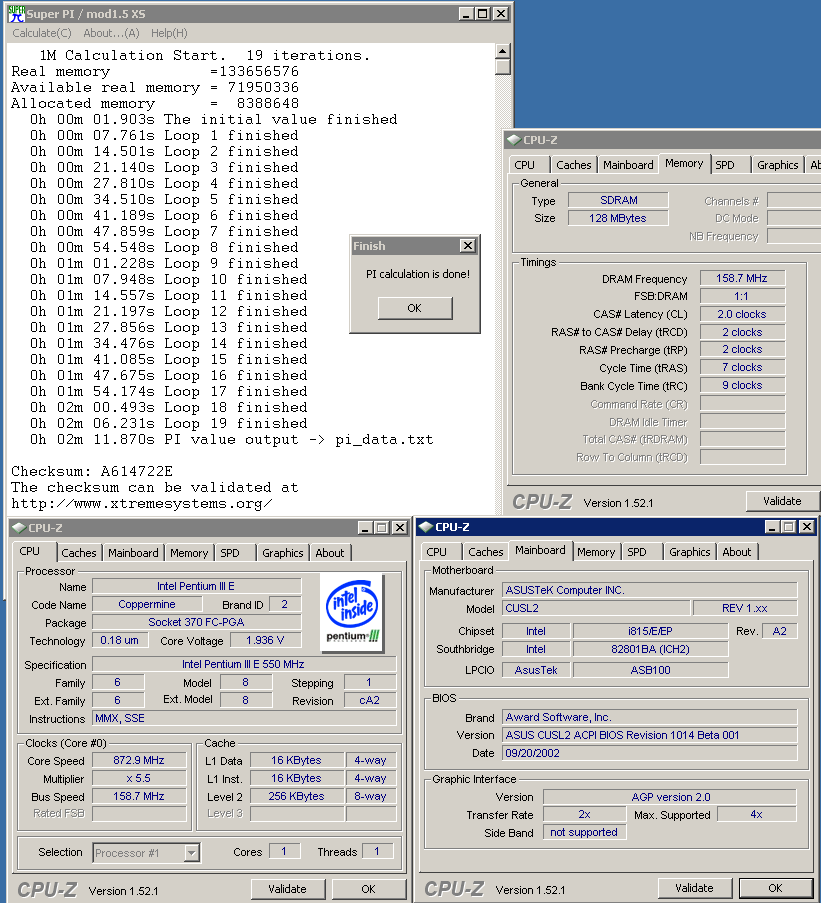The image size is (821, 903).
Task: Open the Calculate(C) menu
Action: pyautogui.click(x=41, y=33)
